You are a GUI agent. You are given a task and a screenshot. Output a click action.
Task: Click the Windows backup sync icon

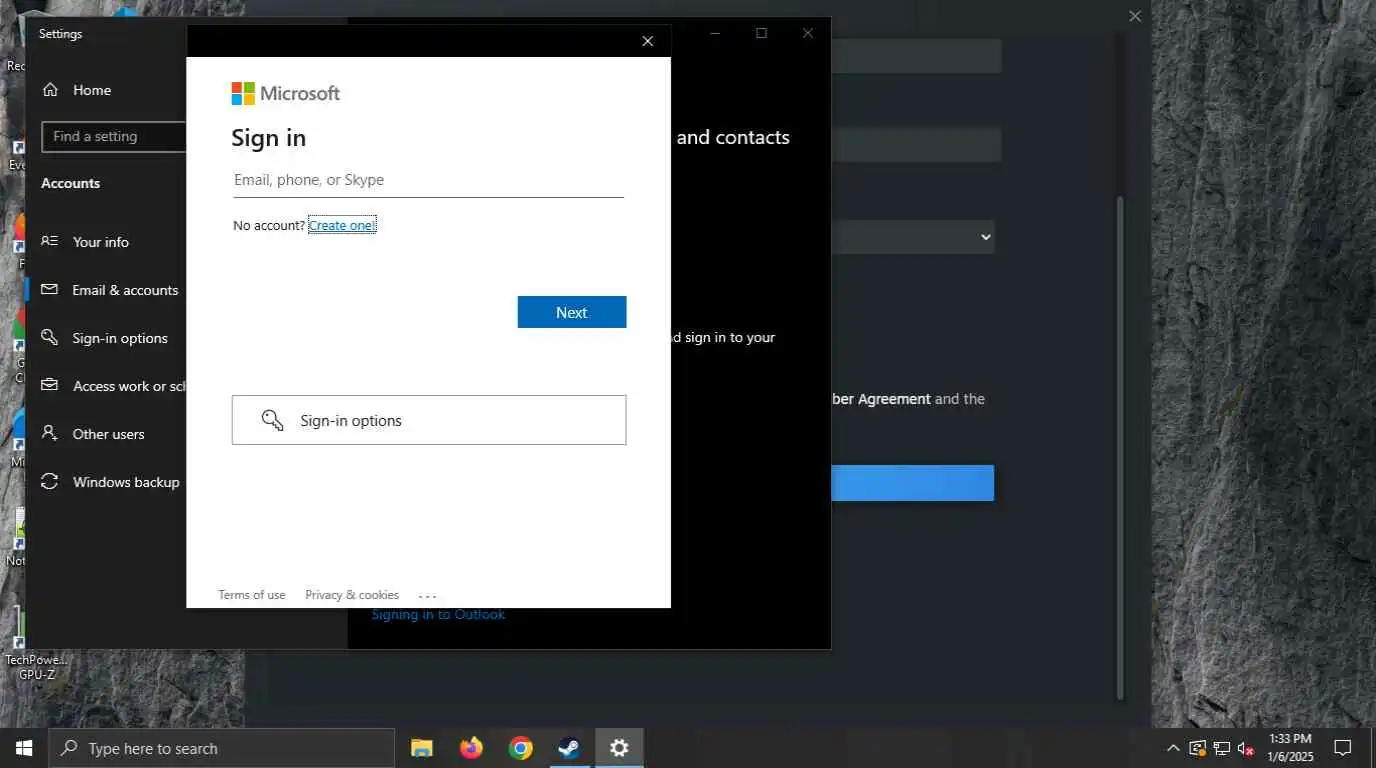coord(50,482)
